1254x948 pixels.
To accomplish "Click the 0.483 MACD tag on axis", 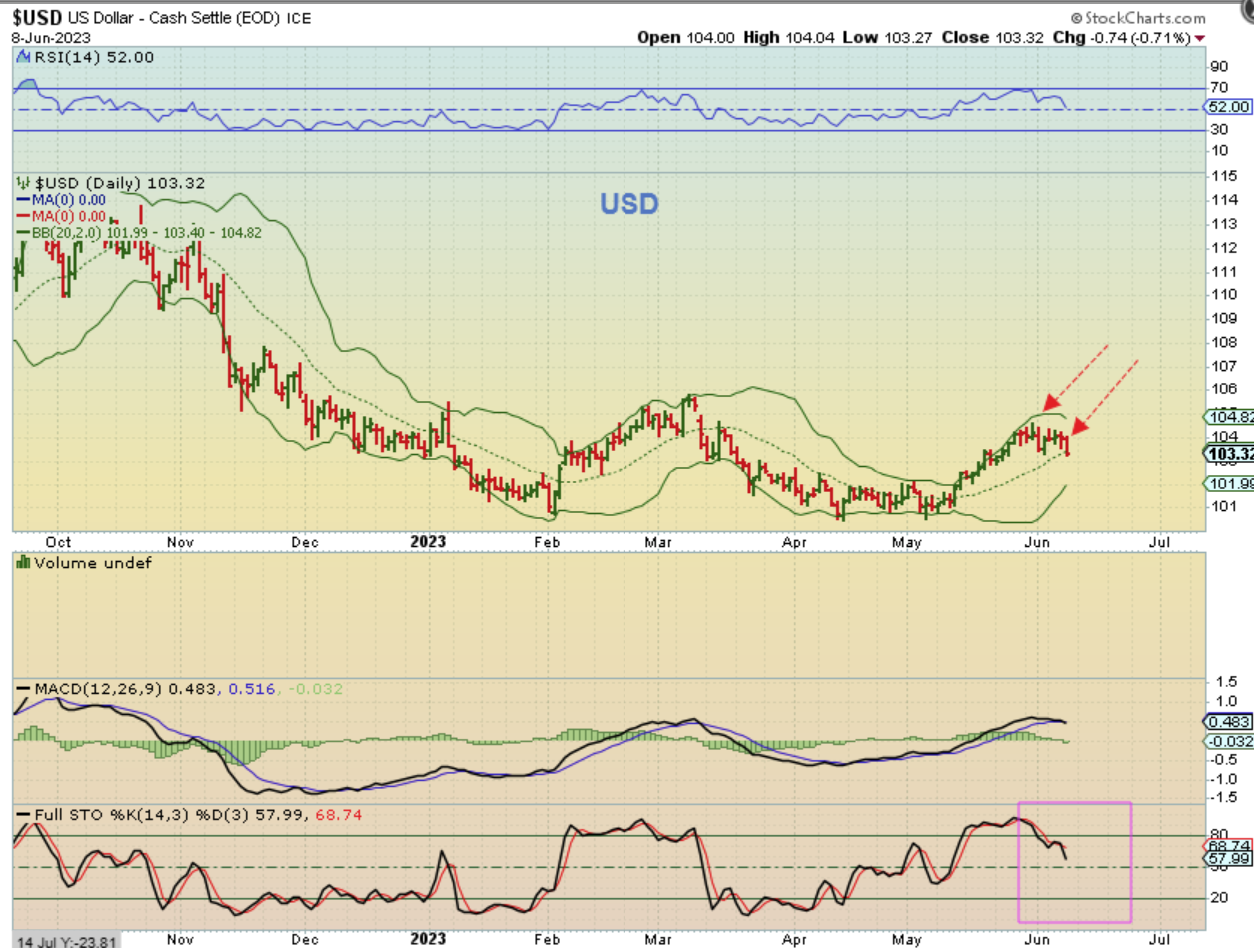I will tap(1230, 721).
